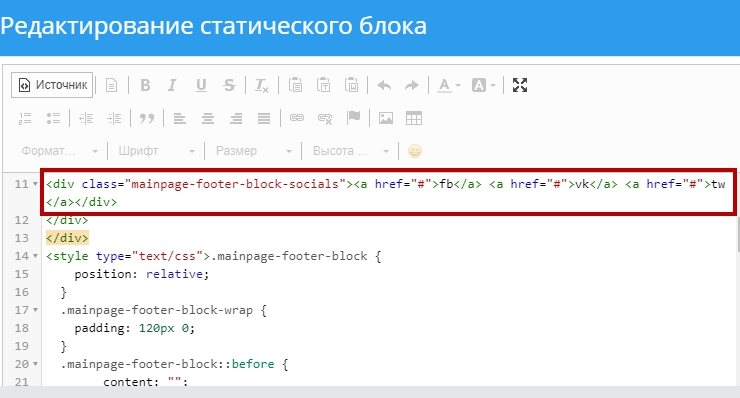Click the .mainpage-footer-block-wrap selector text
740x398 pixels.
pos(156,310)
